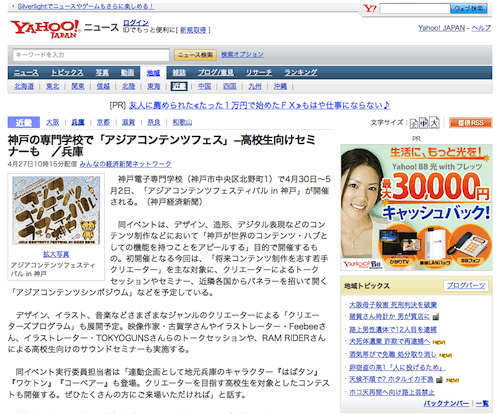Screen dimensions: 500x414
Task: Select the 関東 region
Action: tap(78, 86)
